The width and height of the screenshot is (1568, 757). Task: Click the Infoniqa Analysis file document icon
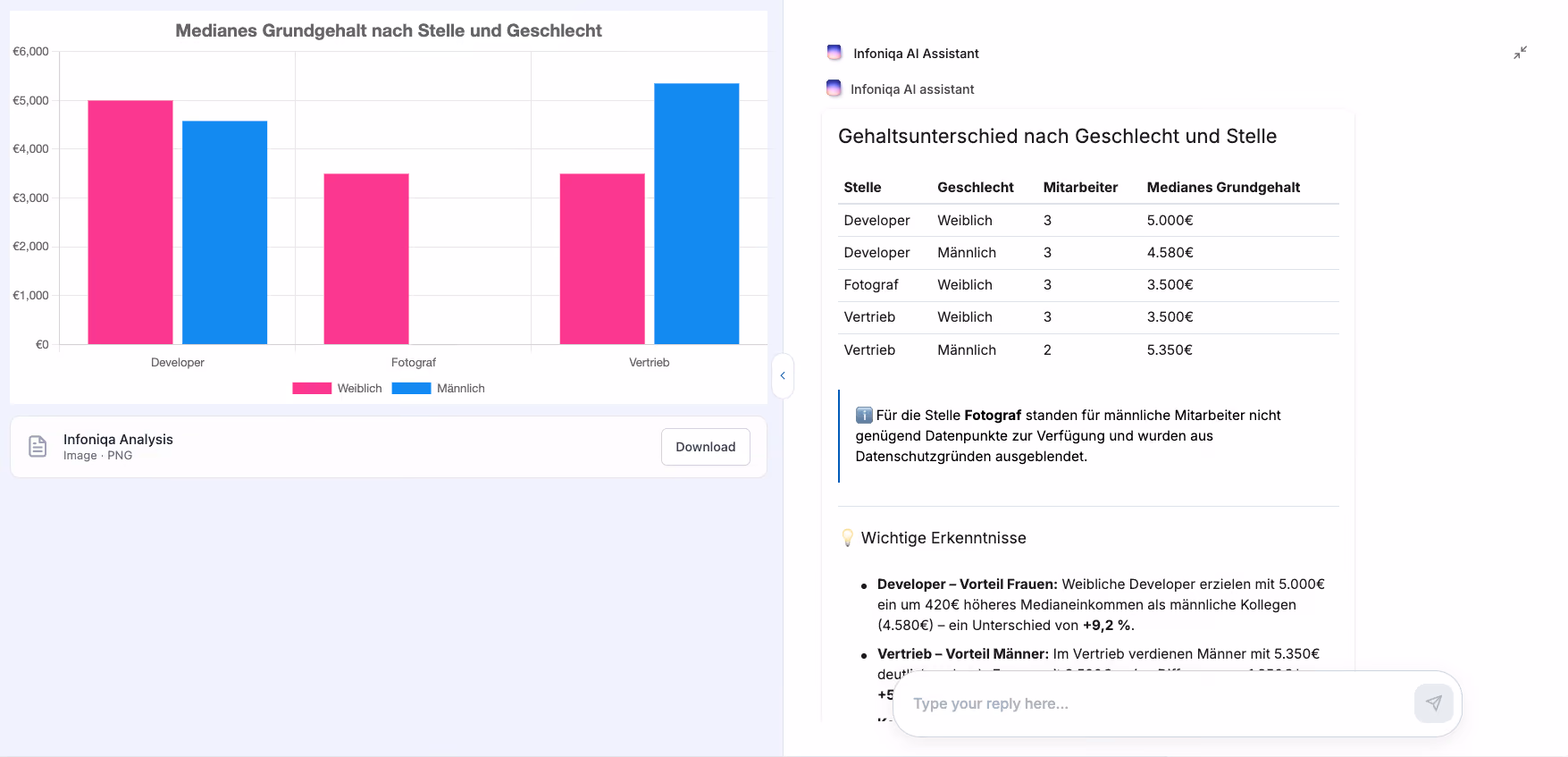[38, 446]
